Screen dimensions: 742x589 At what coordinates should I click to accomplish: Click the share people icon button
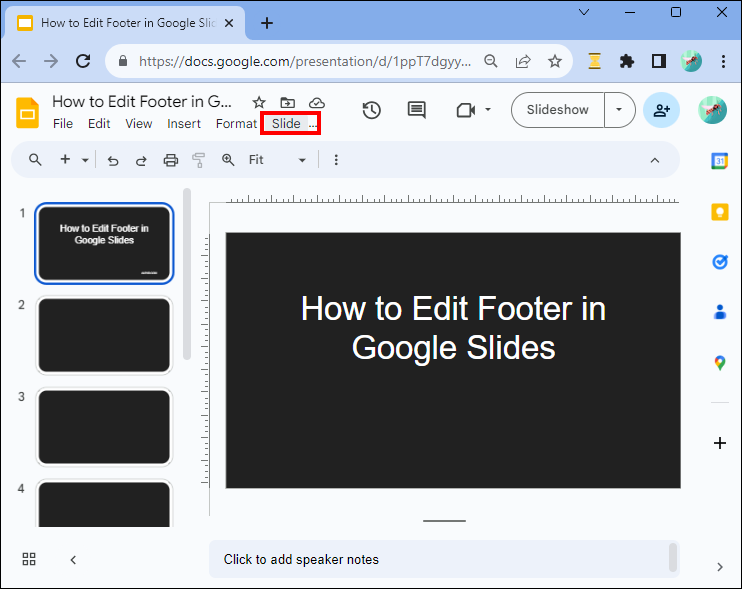pyautogui.click(x=661, y=110)
